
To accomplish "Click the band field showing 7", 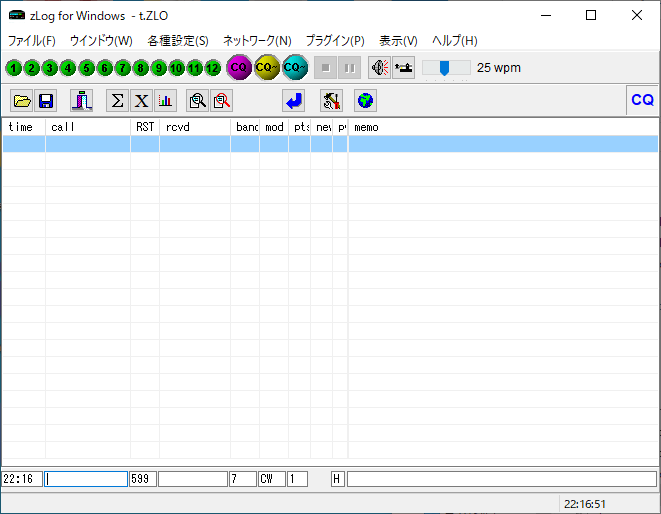I will pyautogui.click(x=243, y=479).
